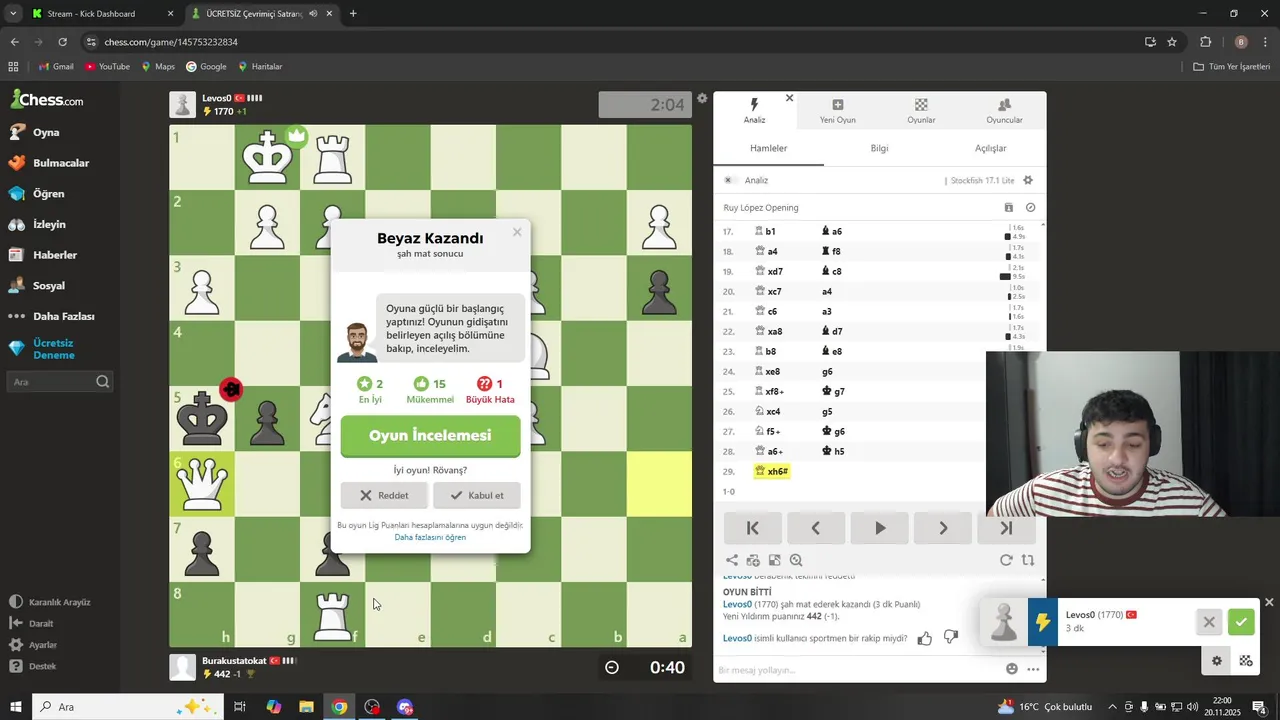Accept Levos0 challenge with green check

tap(1241, 622)
